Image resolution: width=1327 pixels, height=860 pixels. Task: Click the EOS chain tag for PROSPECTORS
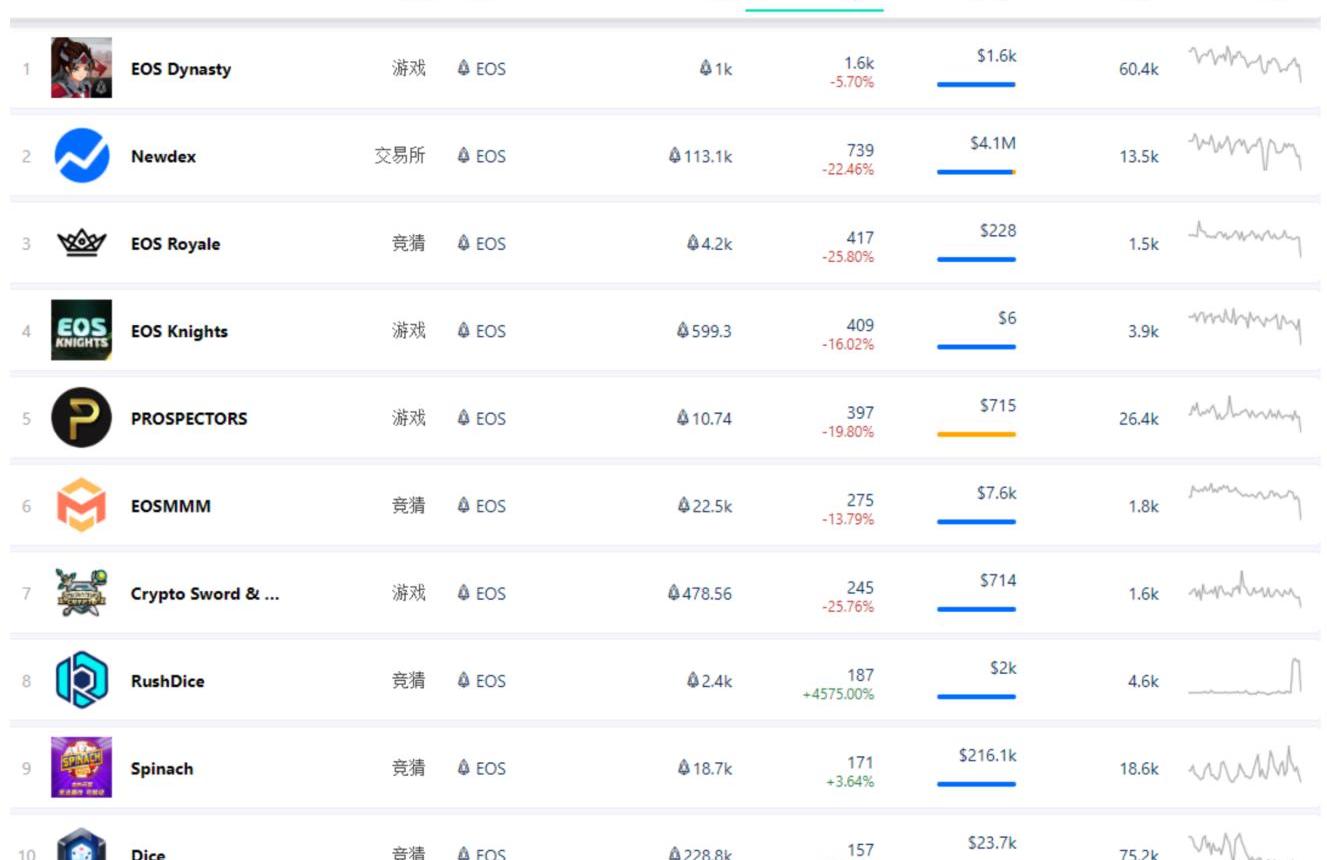(481, 418)
